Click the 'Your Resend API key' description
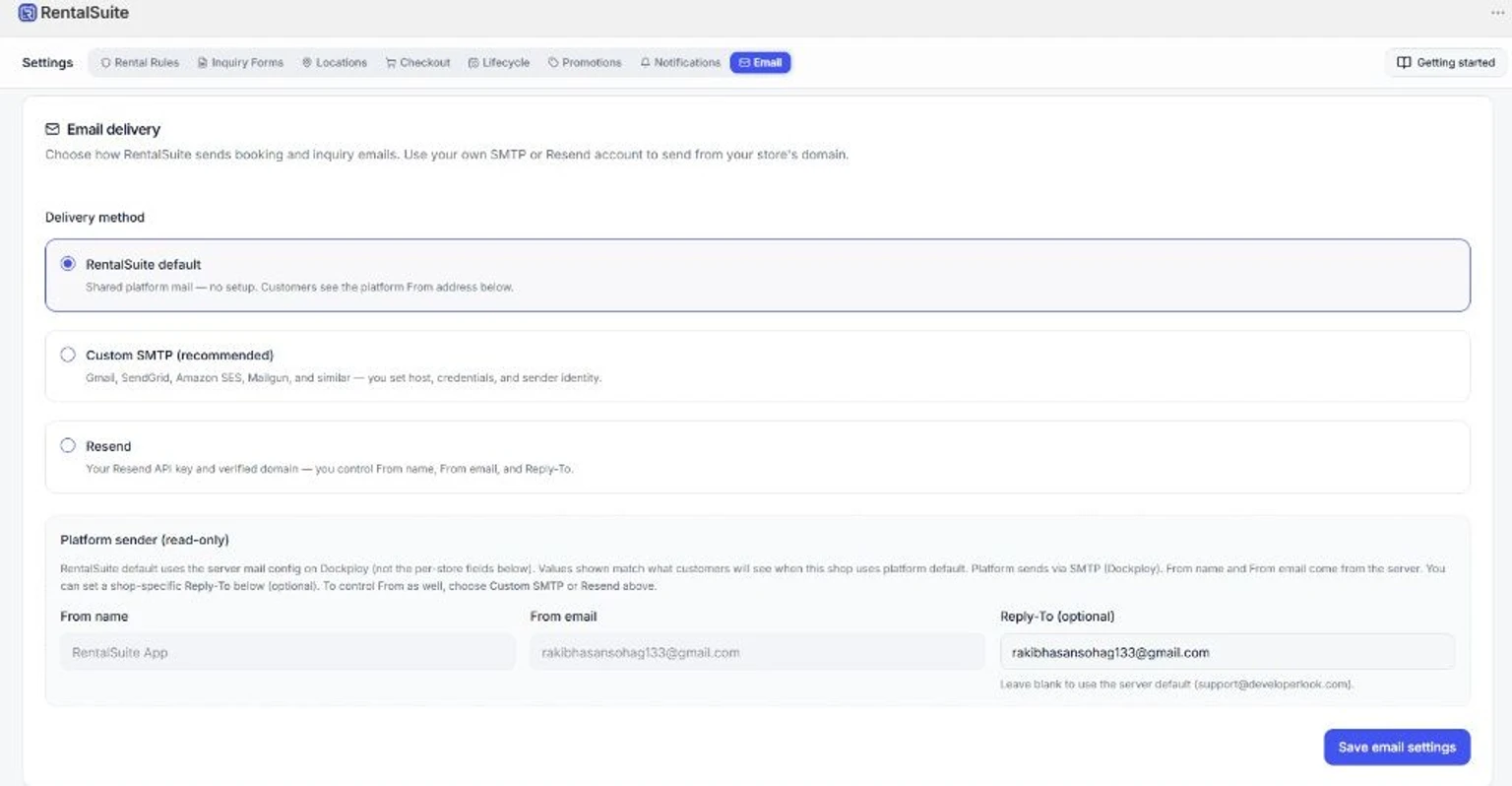Image resolution: width=1512 pixels, height=786 pixels. coord(330,469)
